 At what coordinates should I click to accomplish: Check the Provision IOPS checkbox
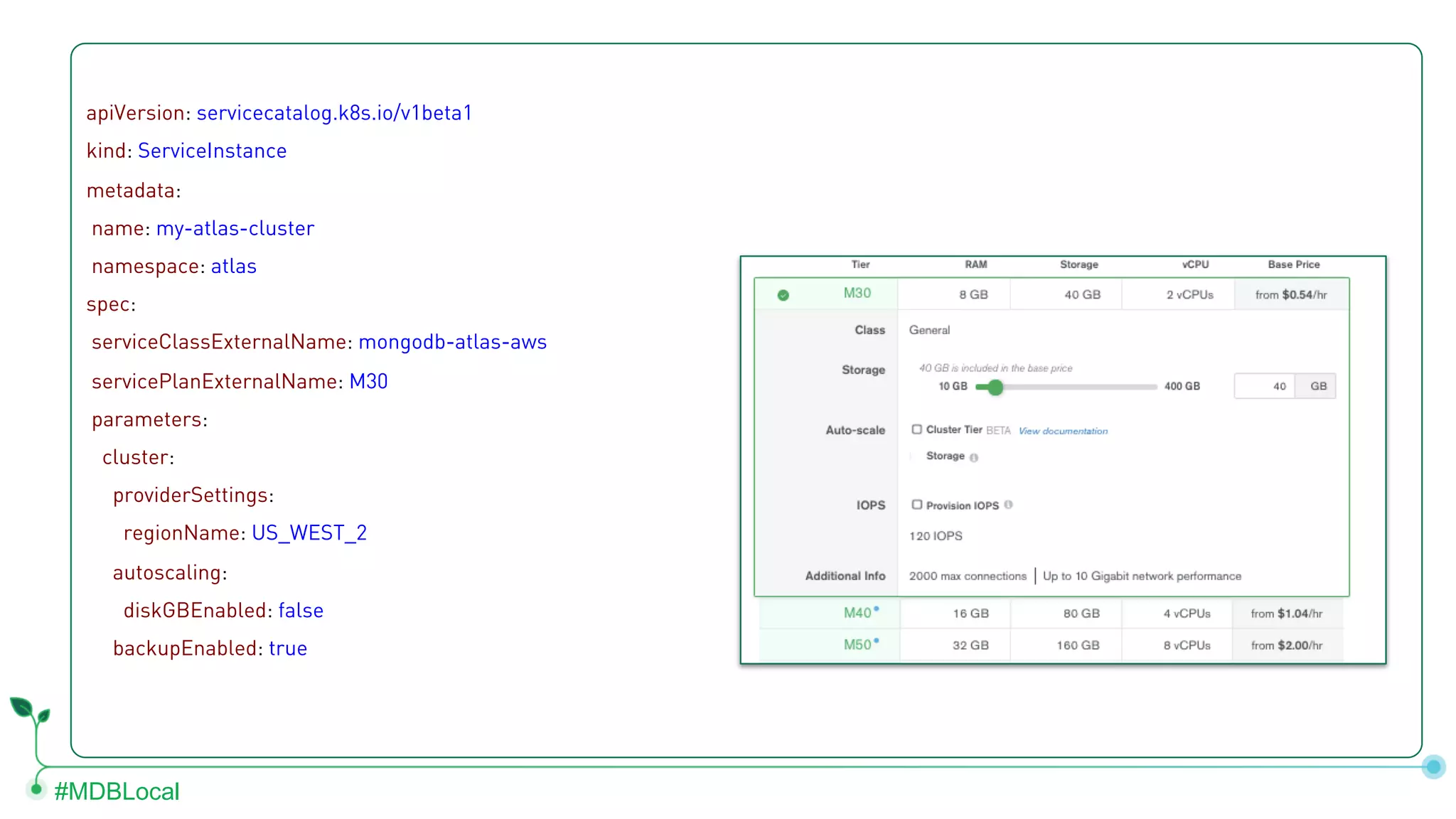[917, 505]
